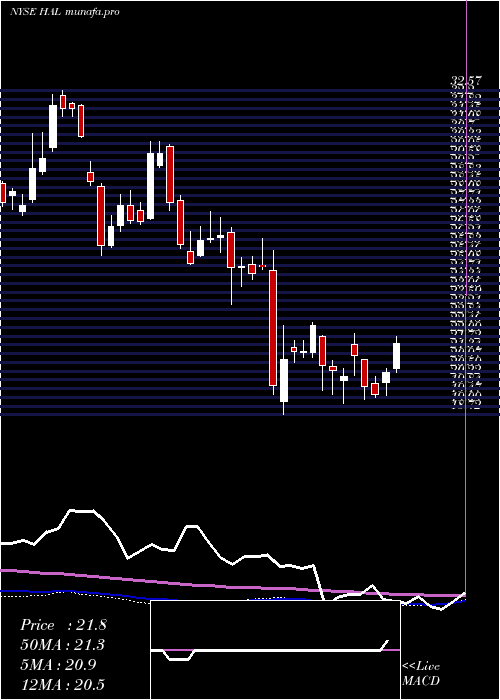This screenshot has width=500, height=700.
Task: Click the MACD inset panel
Action: click(275, 650)
